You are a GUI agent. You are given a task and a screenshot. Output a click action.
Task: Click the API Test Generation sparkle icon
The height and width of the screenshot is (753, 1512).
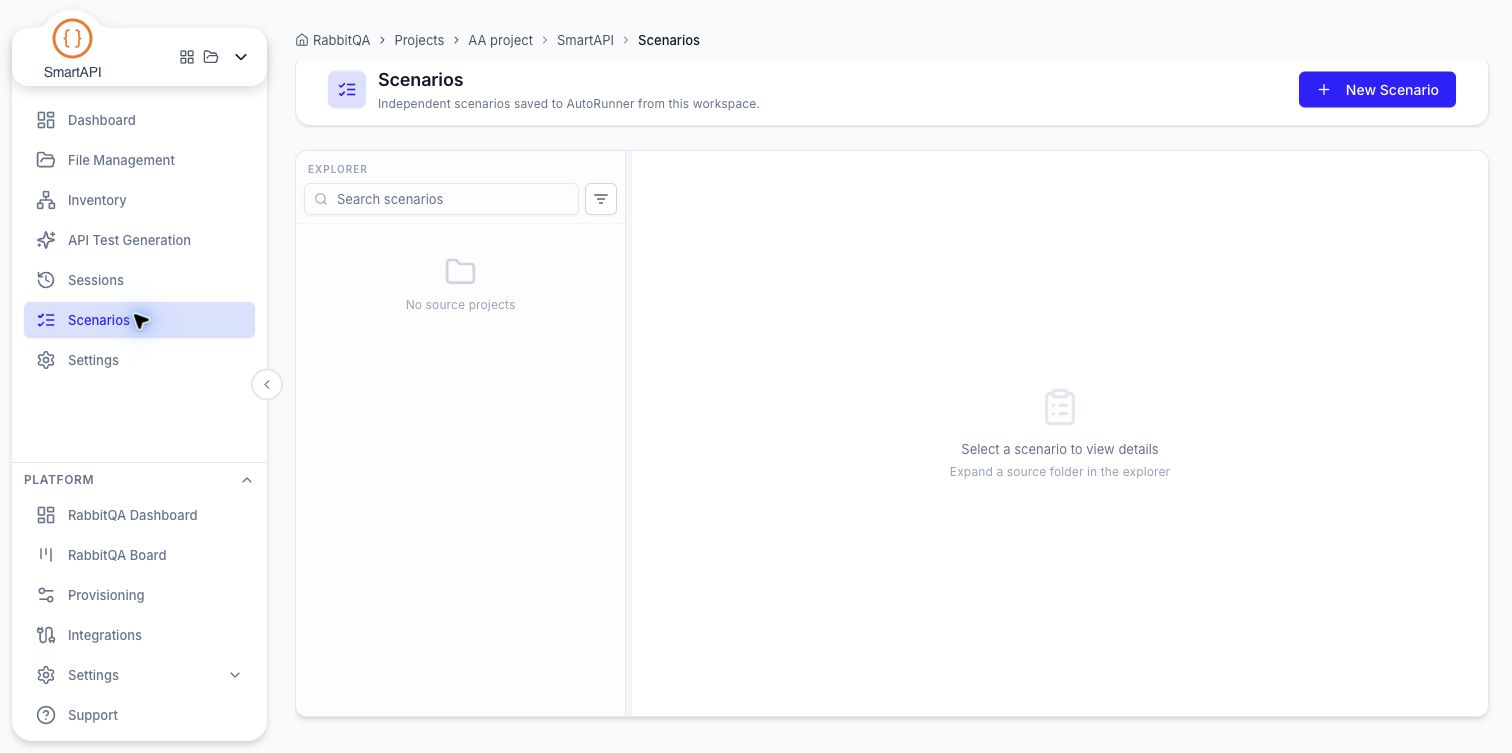[x=46, y=240]
